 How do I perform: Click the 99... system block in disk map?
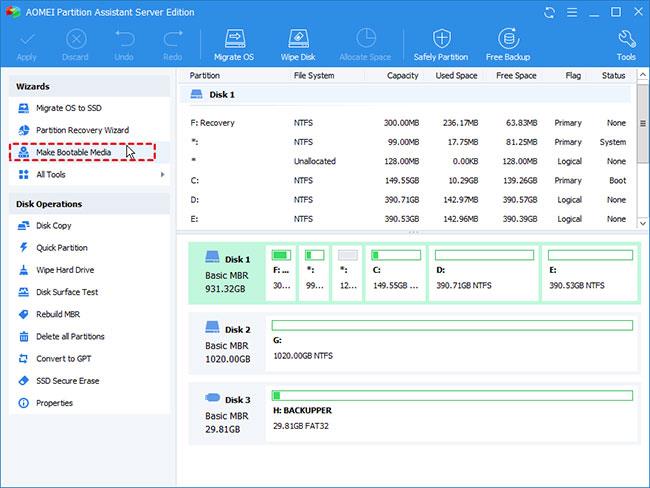pyautogui.click(x=314, y=272)
